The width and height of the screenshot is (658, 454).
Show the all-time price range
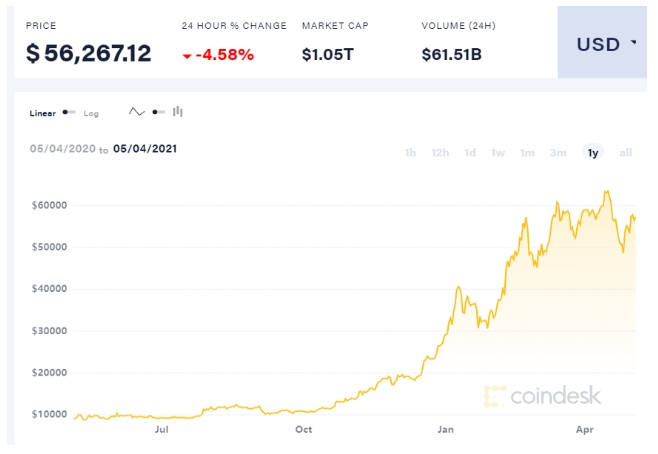pos(626,152)
